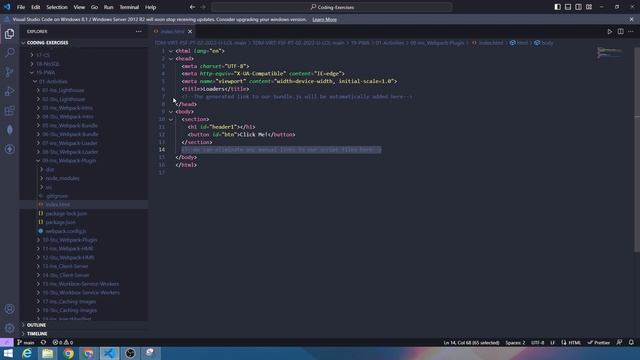Image resolution: width=640 pixels, height=360 pixels.
Task: Click the Learn More link in banner
Action: coord(324,19)
